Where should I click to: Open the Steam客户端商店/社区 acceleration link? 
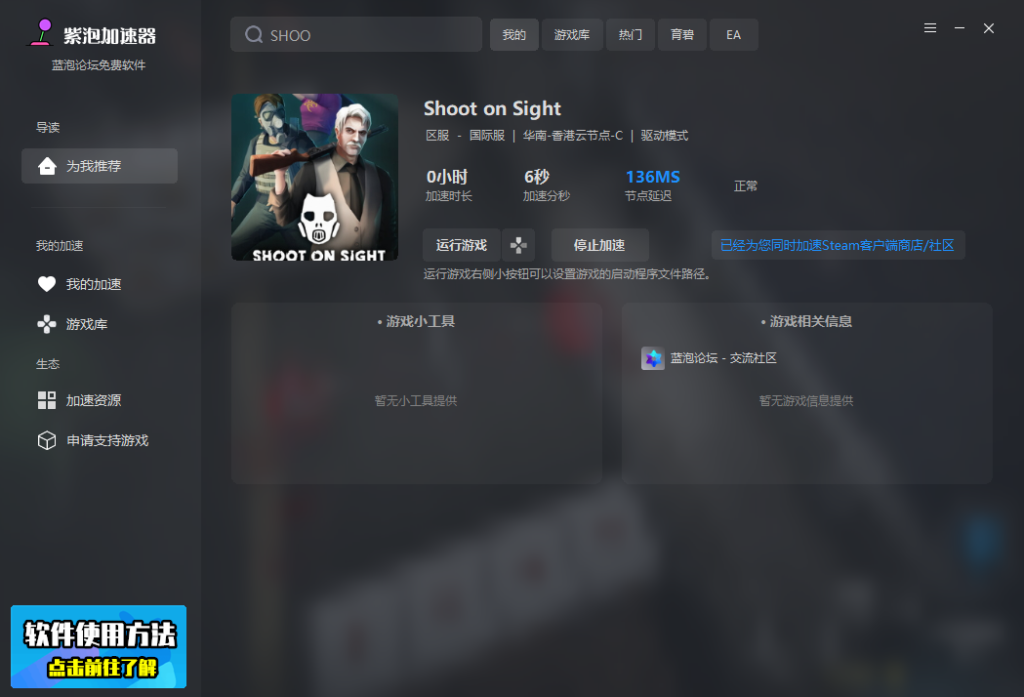pos(837,246)
